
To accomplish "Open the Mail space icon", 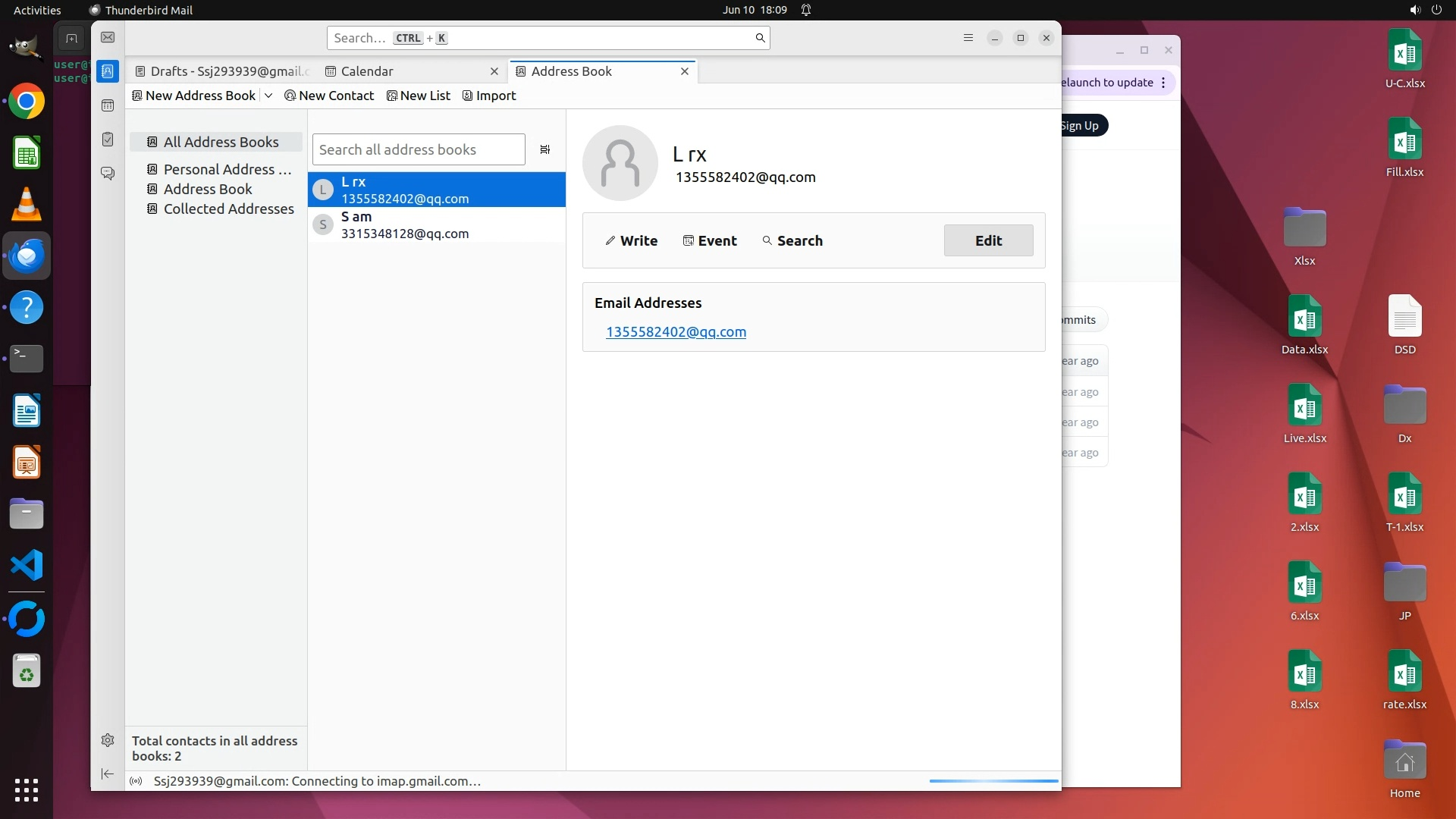I will 108,37.
